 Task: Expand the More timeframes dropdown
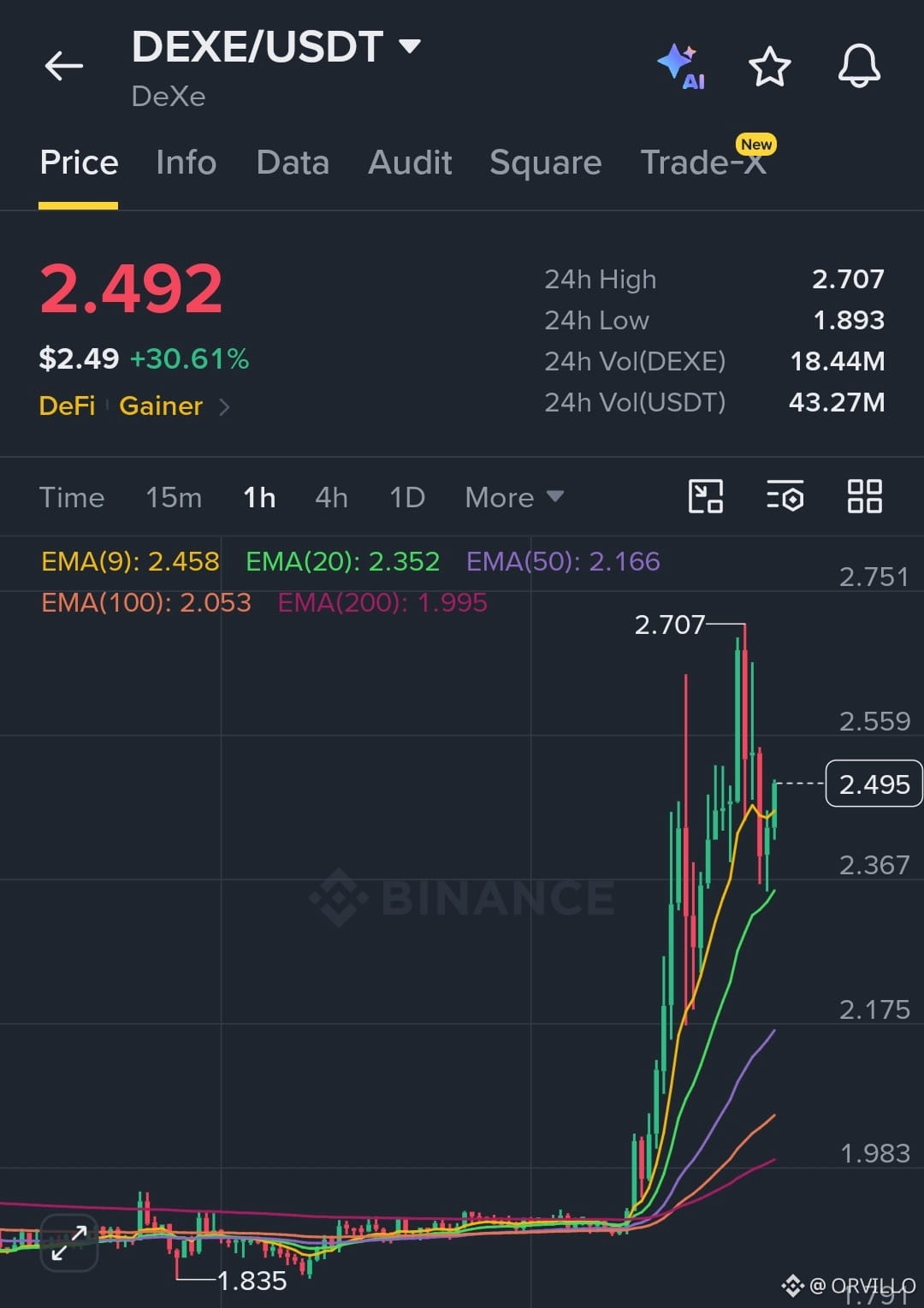click(x=514, y=497)
